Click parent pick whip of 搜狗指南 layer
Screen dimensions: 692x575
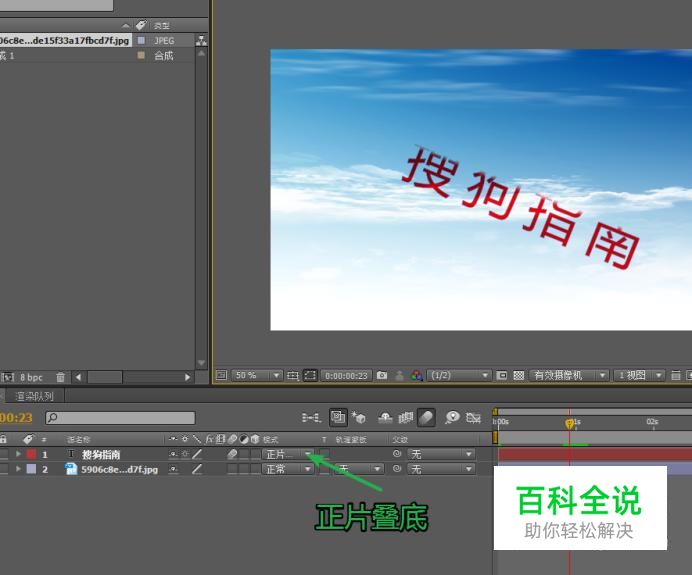click(x=397, y=454)
